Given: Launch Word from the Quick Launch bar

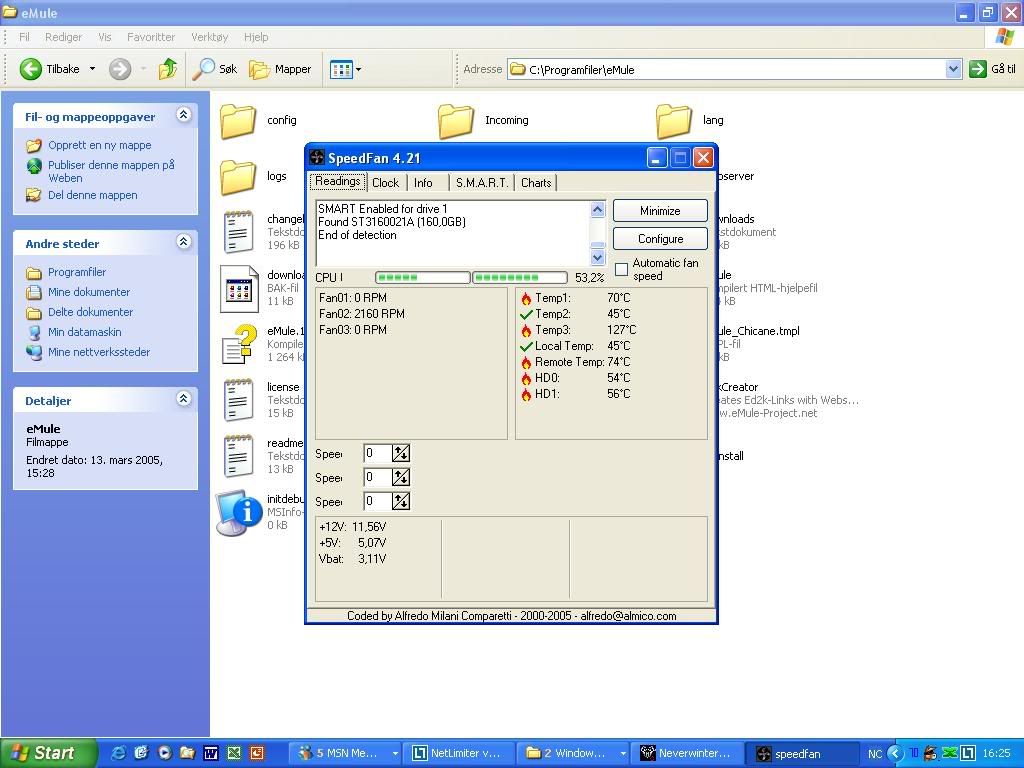Looking at the screenshot, I should (x=211, y=753).
